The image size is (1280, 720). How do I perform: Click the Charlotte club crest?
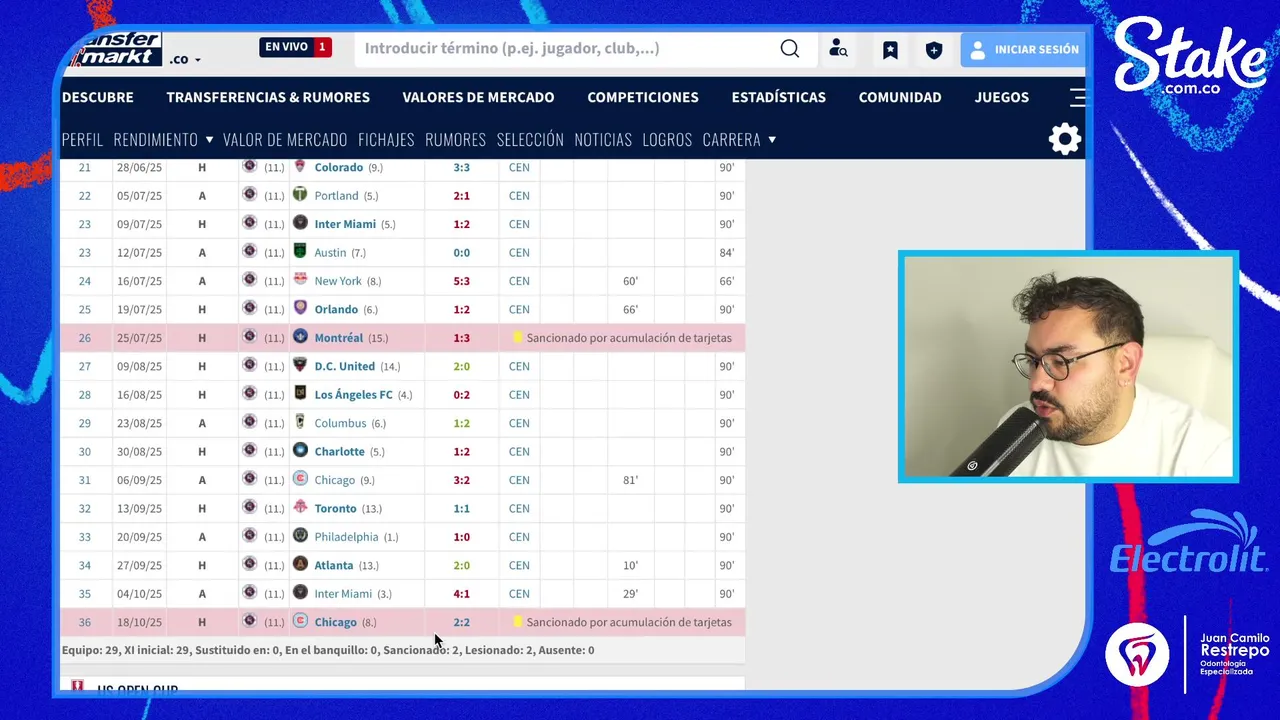[300, 451]
